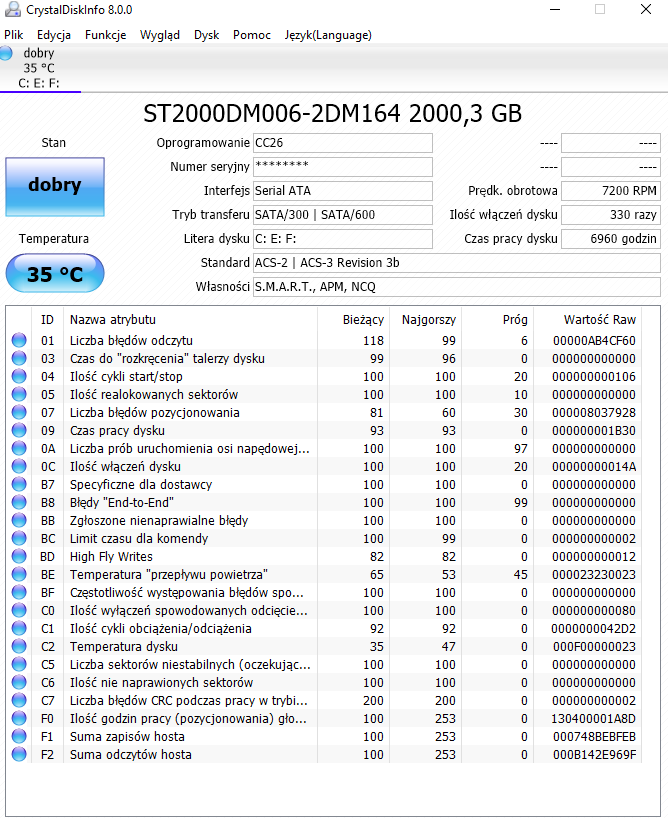Open the Pomoc menu
Viewport: 668px width, 818px height.
252,35
